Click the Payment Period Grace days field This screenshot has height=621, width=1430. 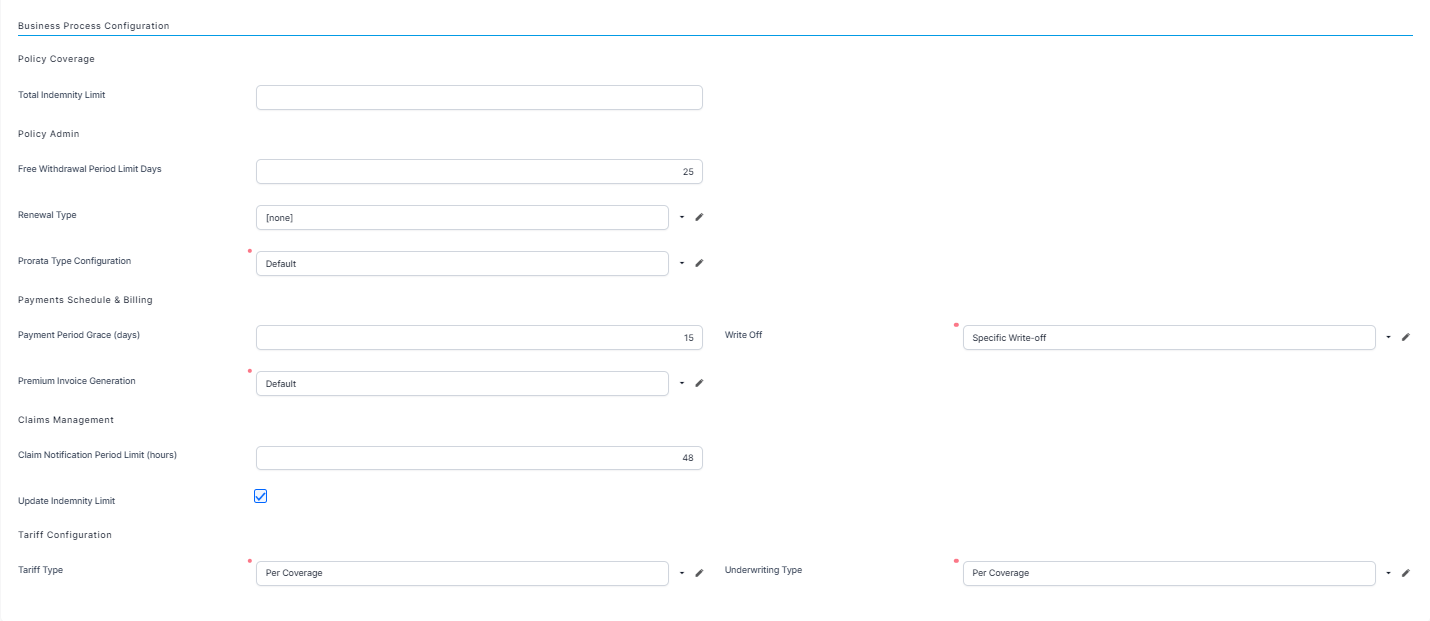479,338
